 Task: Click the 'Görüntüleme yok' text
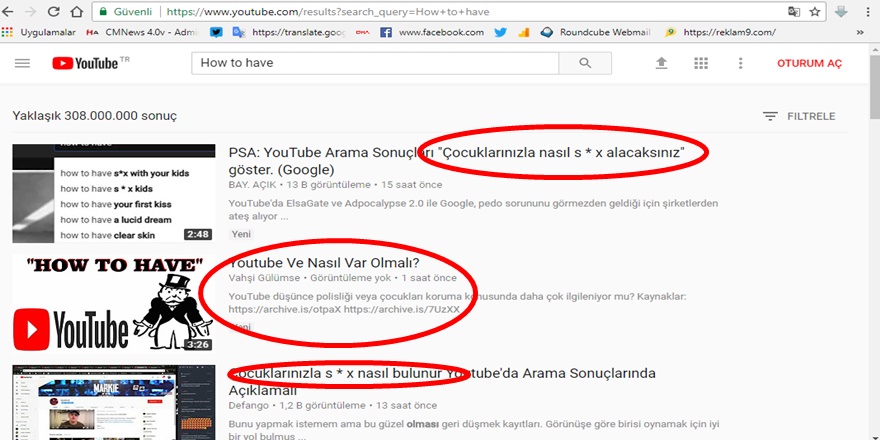[350, 278]
